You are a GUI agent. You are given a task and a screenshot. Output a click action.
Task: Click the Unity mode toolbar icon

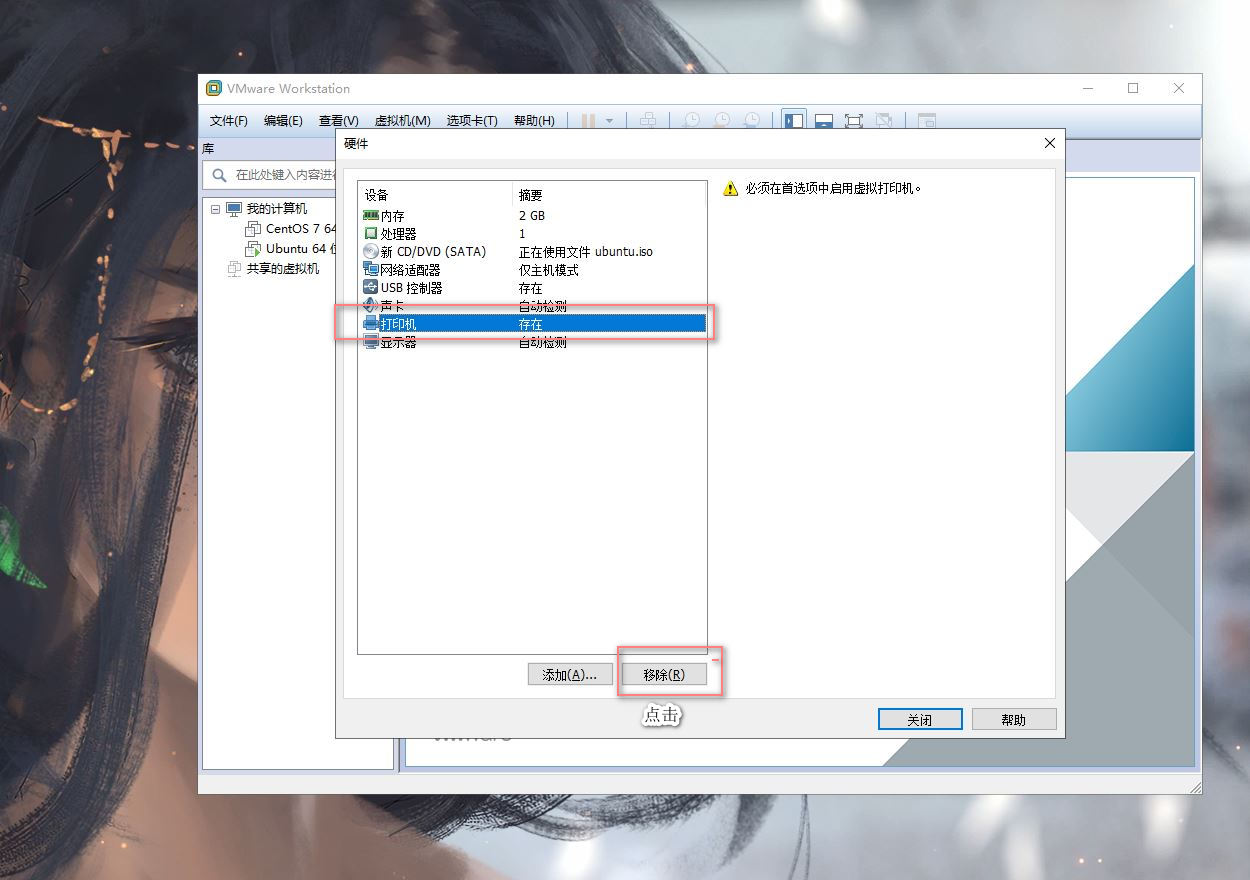click(x=884, y=121)
